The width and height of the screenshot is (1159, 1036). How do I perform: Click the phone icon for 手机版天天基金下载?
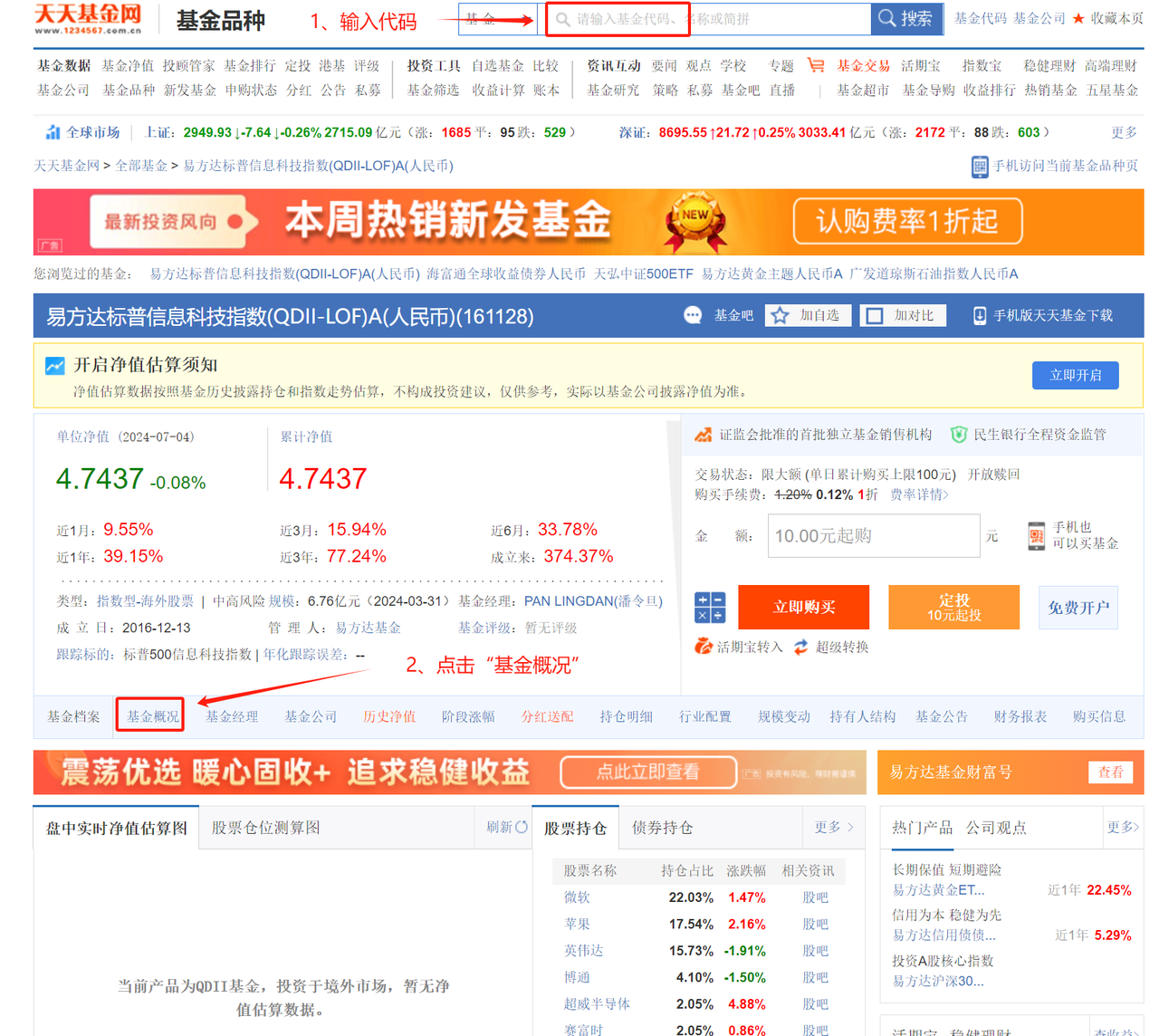tap(979, 315)
